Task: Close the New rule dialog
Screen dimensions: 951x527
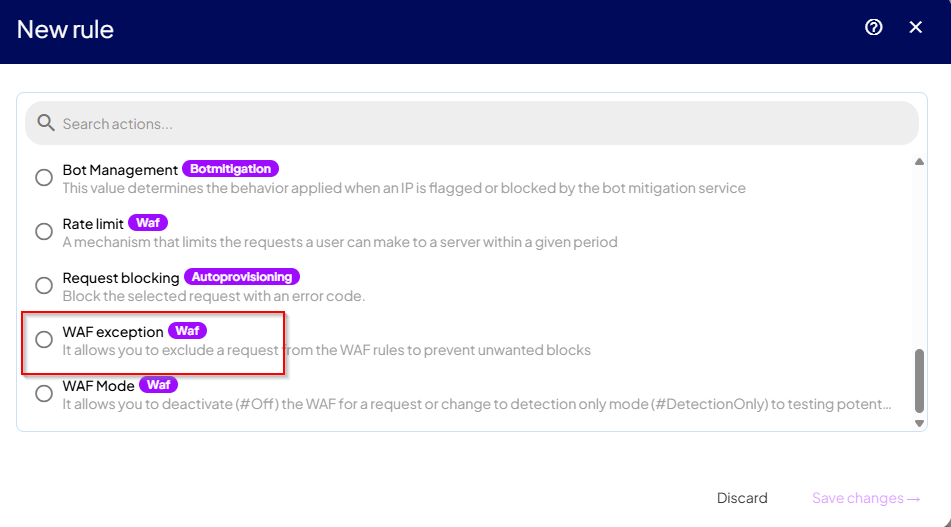Action: [916, 27]
